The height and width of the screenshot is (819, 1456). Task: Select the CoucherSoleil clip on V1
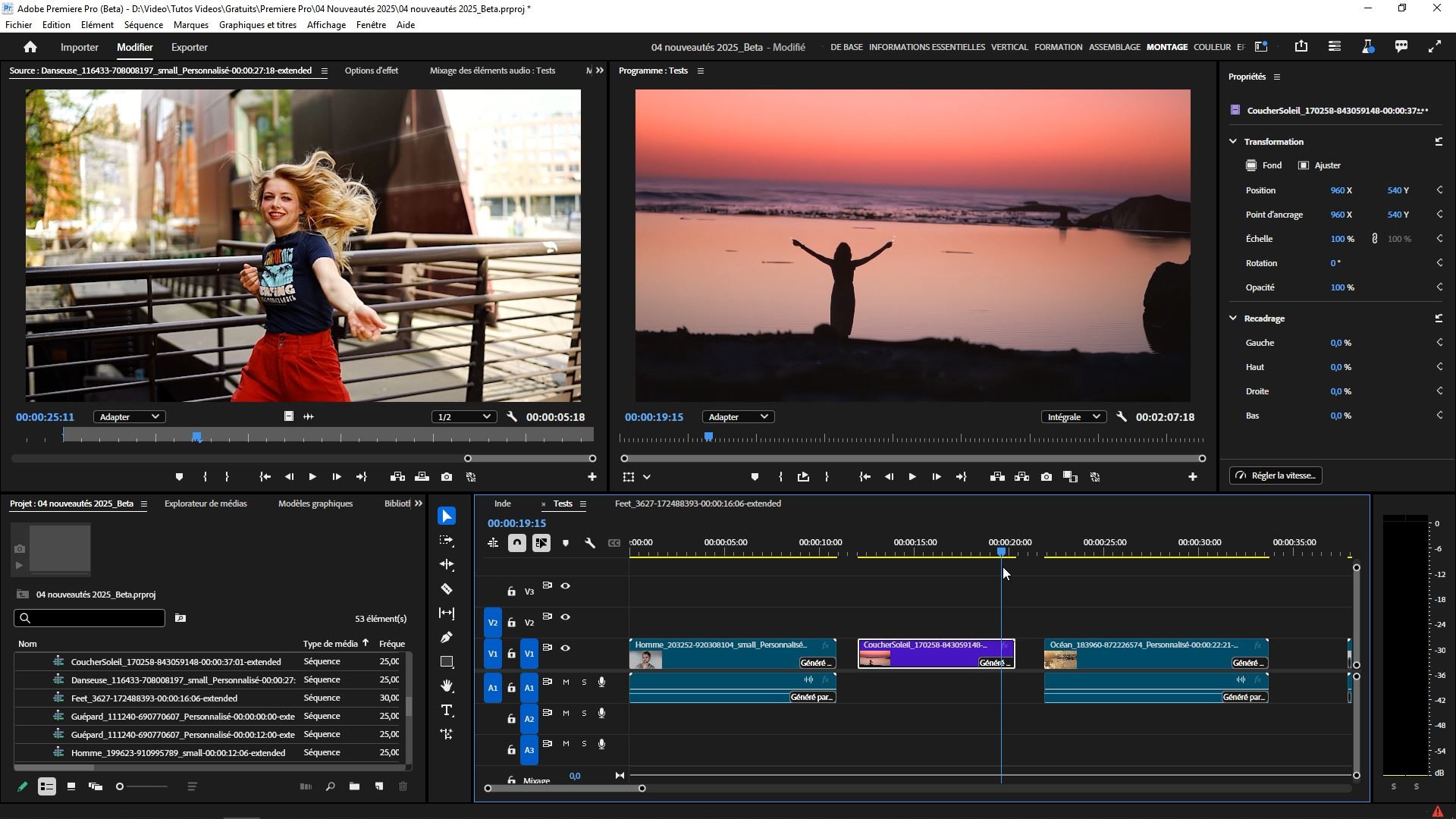click(936, 654)
